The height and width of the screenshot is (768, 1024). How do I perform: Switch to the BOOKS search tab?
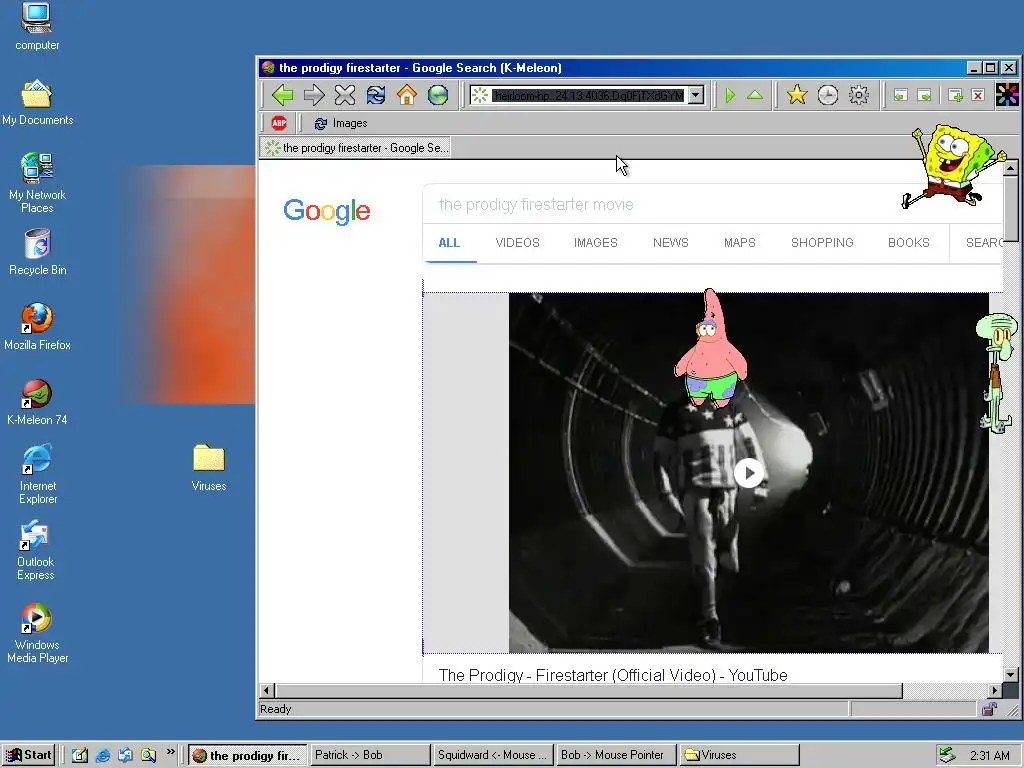click(x=908, y=242)
